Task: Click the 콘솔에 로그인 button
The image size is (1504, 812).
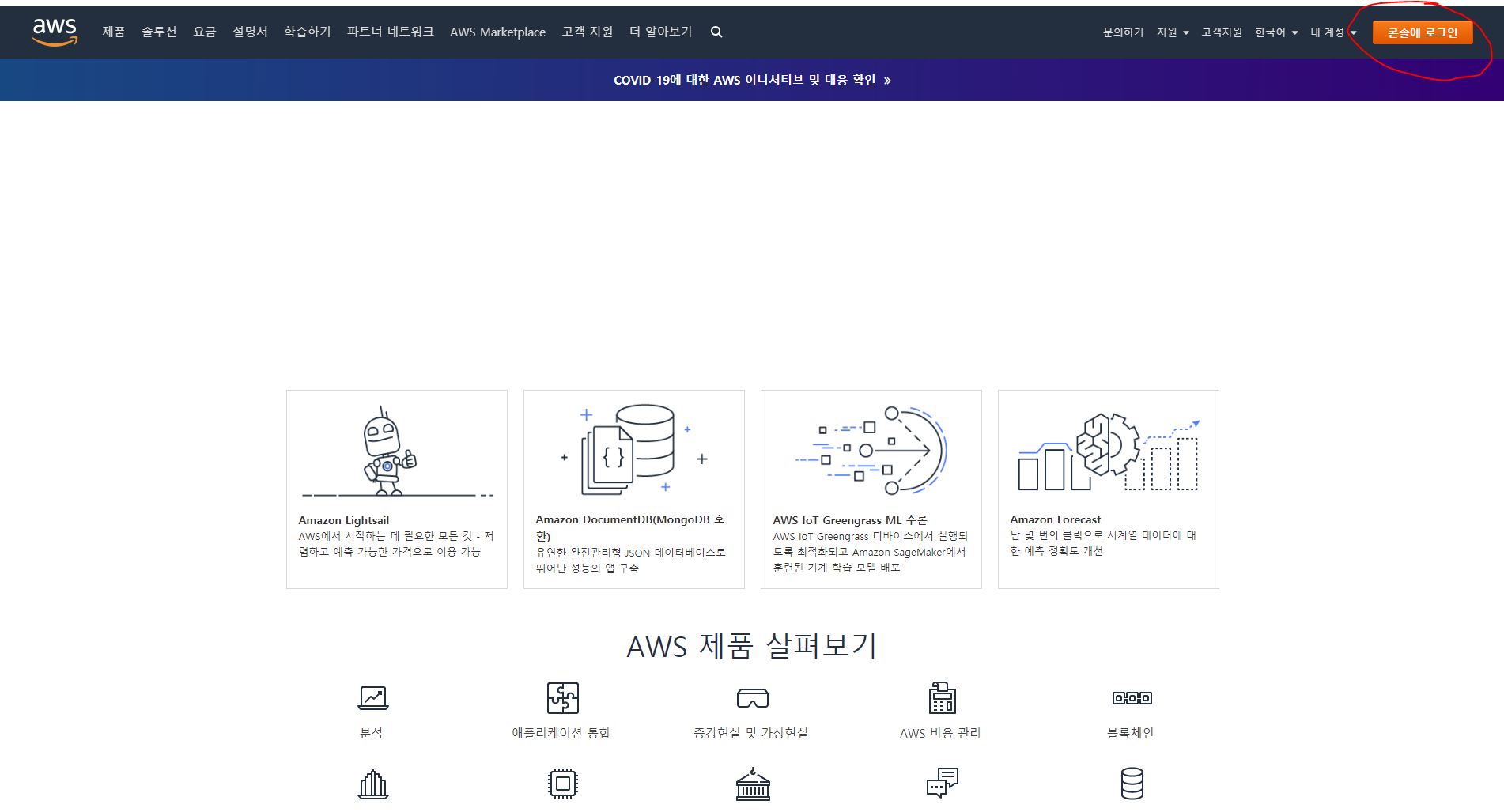Action: click(x=1423, y=32)
